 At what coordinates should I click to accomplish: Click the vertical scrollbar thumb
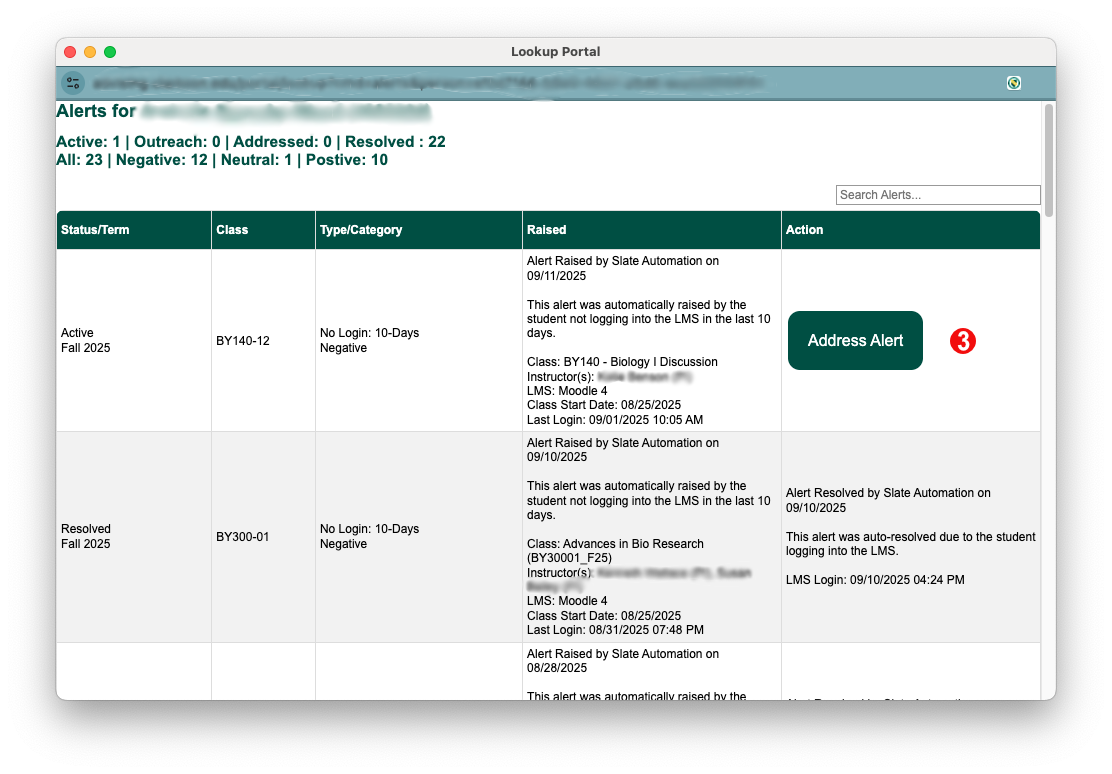(1048, 160)
